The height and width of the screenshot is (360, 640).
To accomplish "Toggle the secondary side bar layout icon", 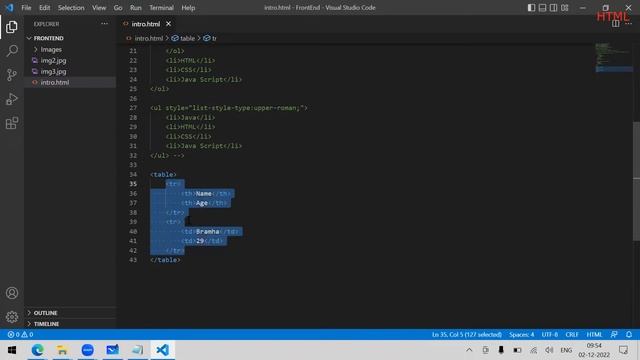I will pyautogui.click(x=553, y=8).
